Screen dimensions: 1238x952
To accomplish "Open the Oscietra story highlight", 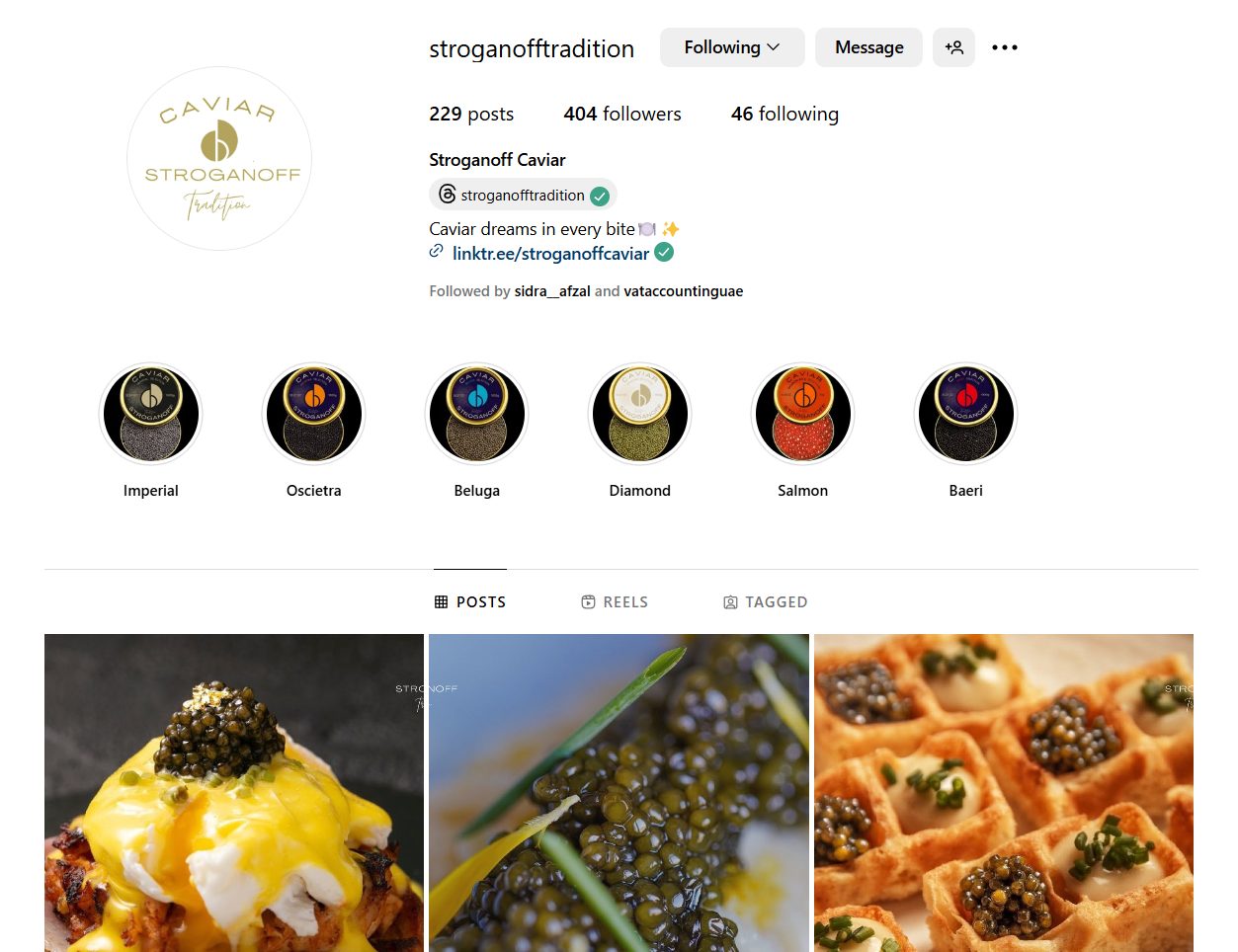I will tap(314, 413).
